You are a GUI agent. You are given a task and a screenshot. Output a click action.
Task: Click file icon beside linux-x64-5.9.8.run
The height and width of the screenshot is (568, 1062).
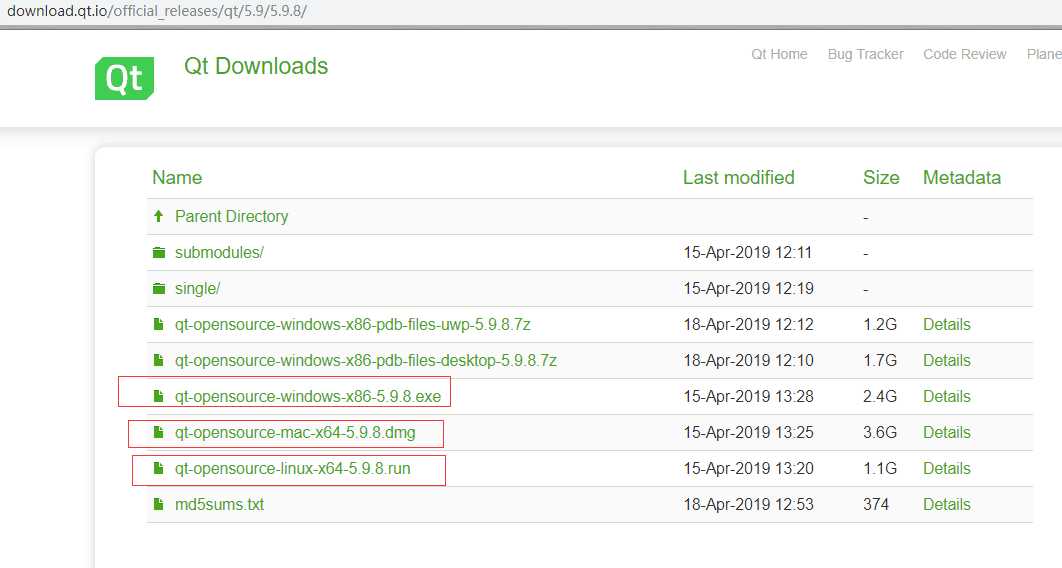point(158,468)
